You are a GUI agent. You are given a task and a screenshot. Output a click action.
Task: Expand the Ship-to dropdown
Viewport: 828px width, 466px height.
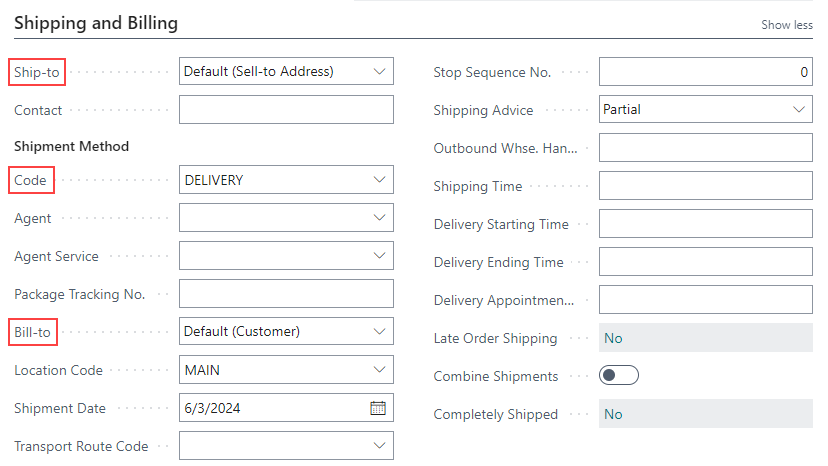tap(379, 71)
